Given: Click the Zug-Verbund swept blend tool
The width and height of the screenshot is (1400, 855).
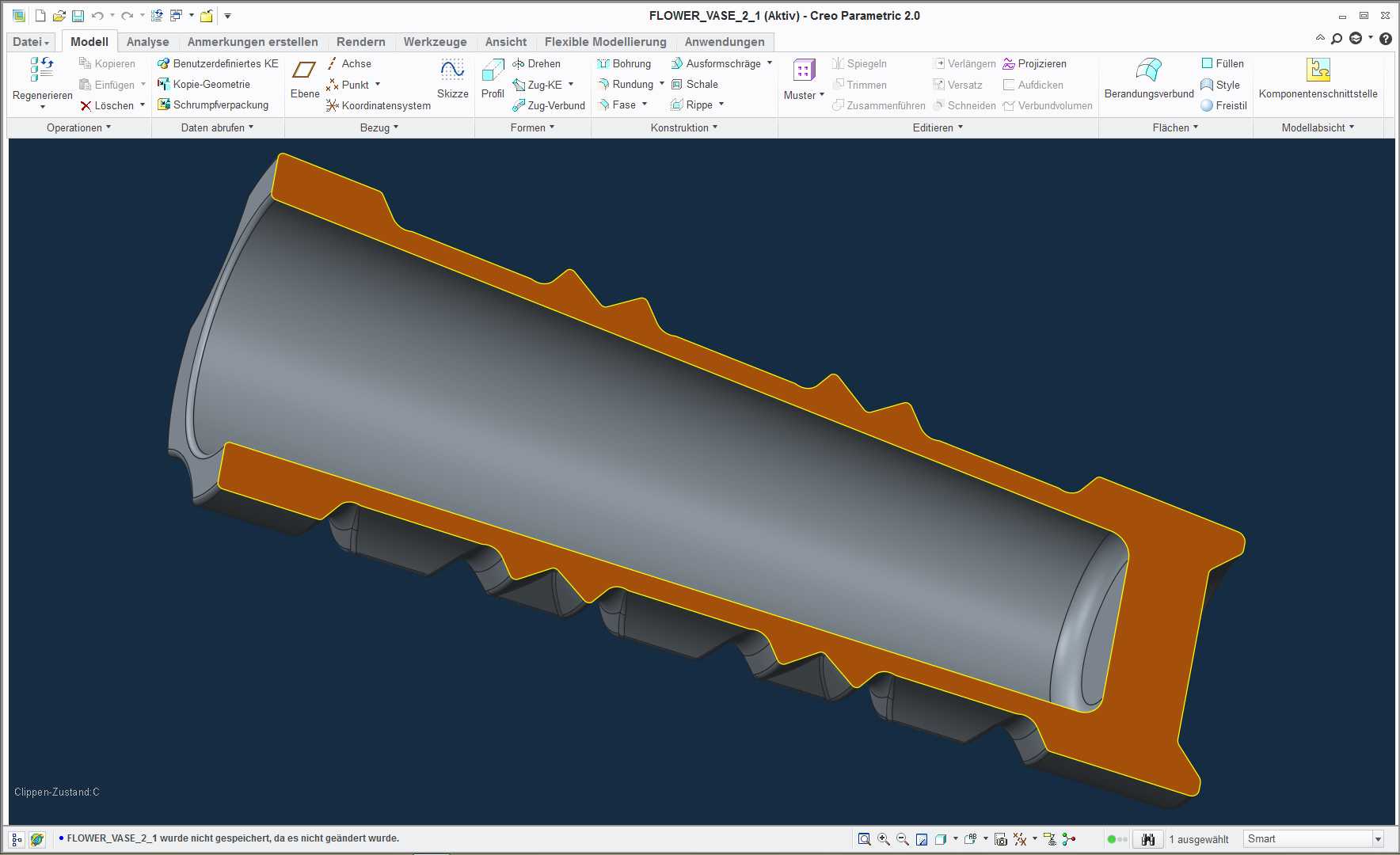Looking at the screenshot, I should coord(548,105).
